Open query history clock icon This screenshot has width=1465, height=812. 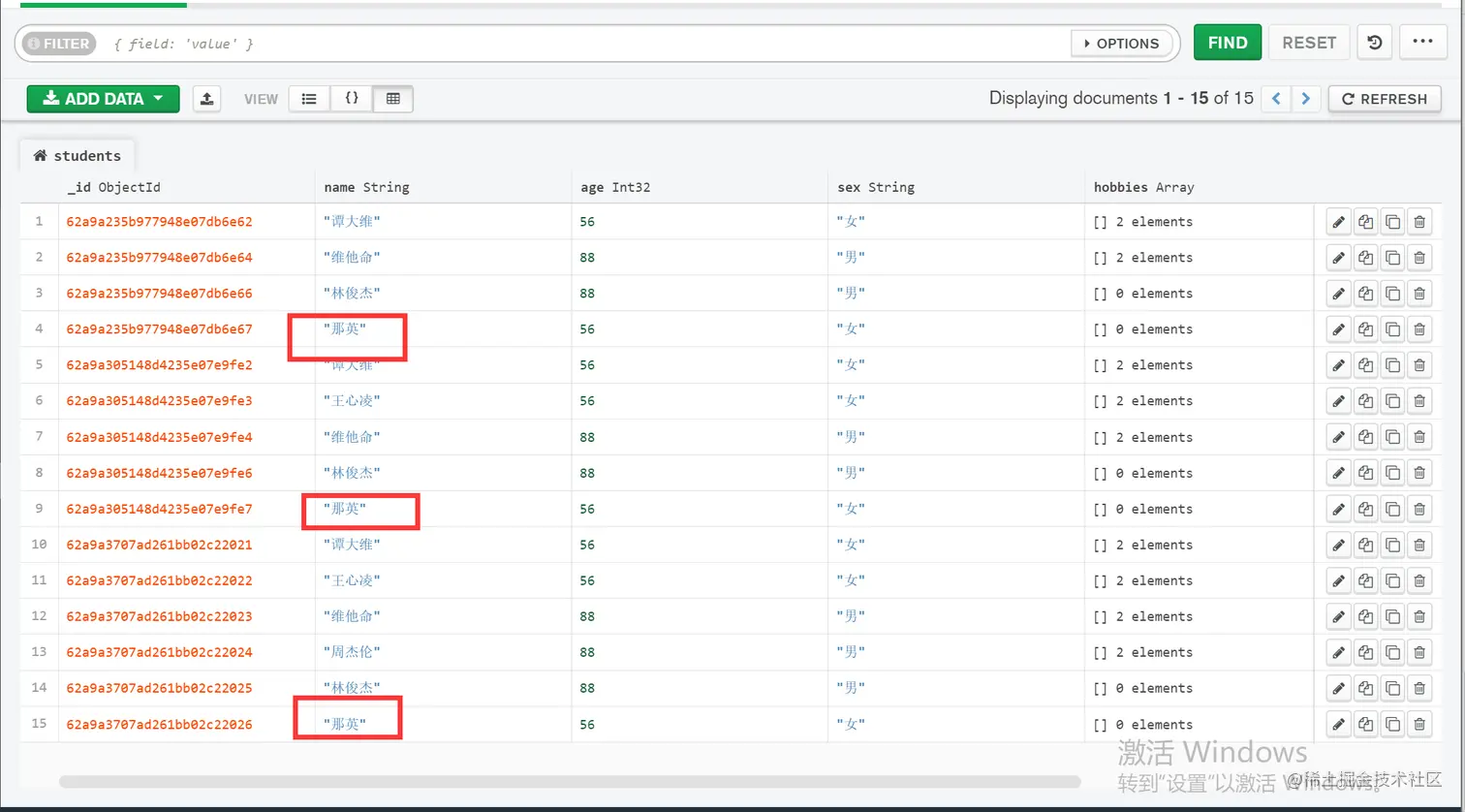[x=1374, y=43]
